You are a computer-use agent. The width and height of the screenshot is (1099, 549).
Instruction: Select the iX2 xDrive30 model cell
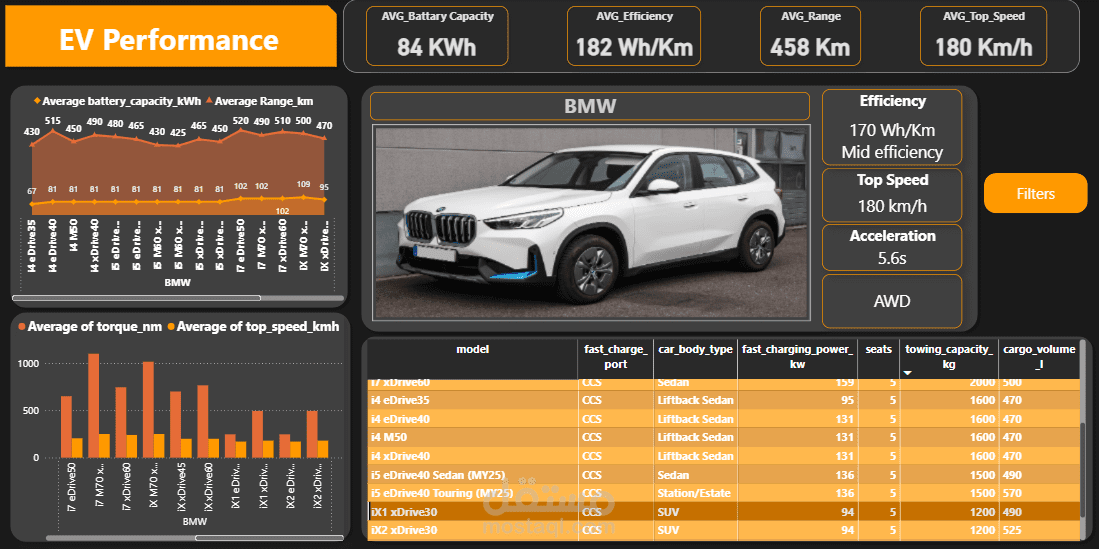click(472, 530)
